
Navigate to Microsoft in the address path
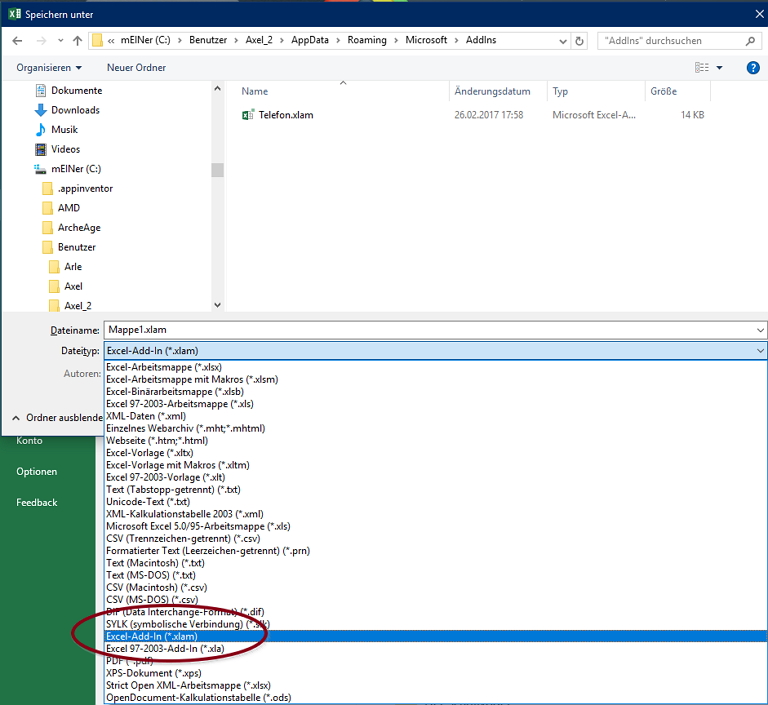pyautogui.click(x=426, y=40)
